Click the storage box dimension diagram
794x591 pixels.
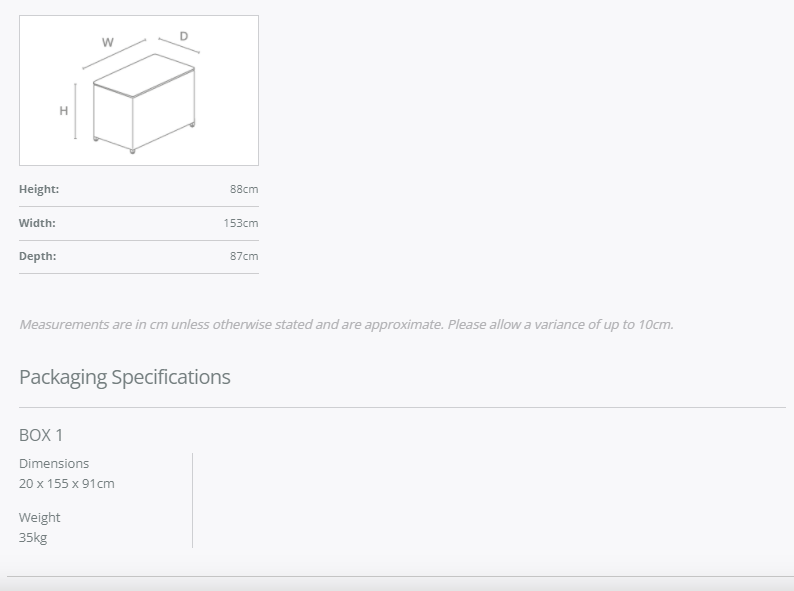pyautogui.click(x=139, y=90)
